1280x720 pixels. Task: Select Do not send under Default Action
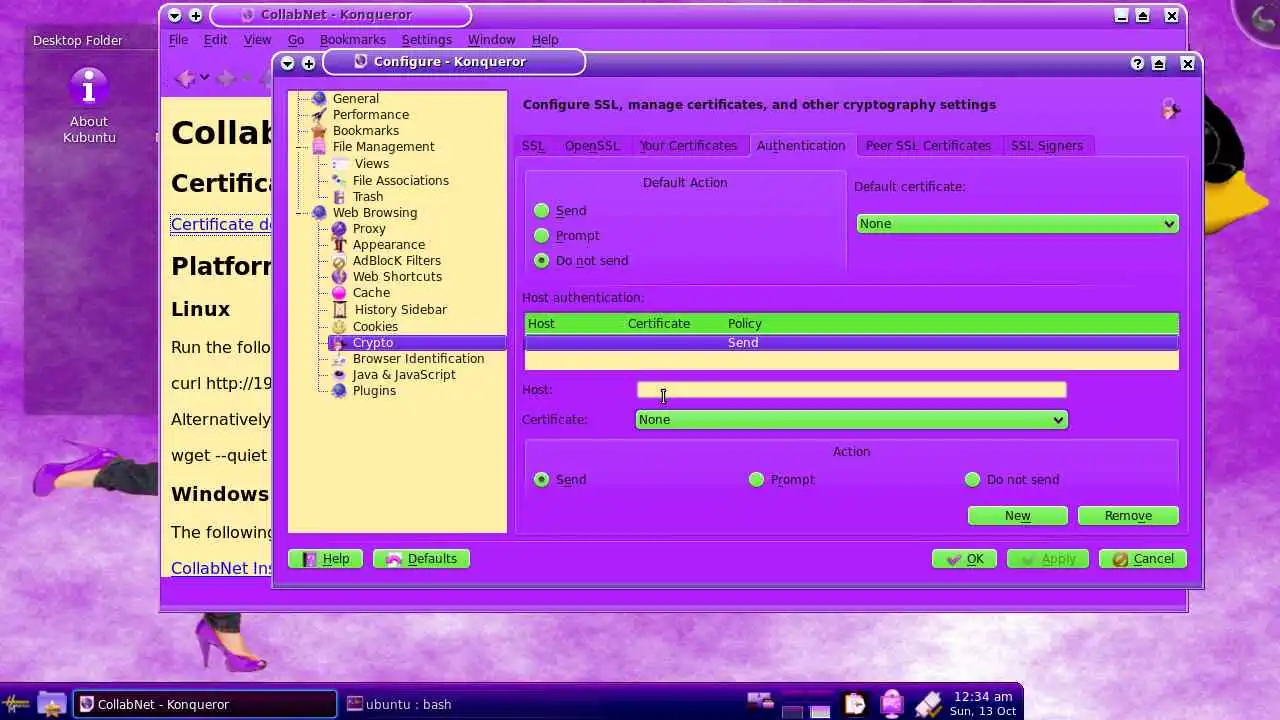(x=541, y=260)
